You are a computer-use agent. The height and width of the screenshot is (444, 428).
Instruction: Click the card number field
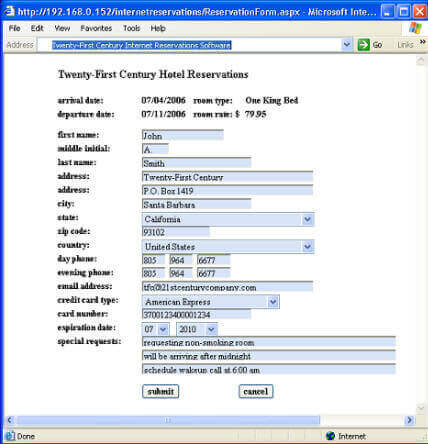[x=196, y=314]
